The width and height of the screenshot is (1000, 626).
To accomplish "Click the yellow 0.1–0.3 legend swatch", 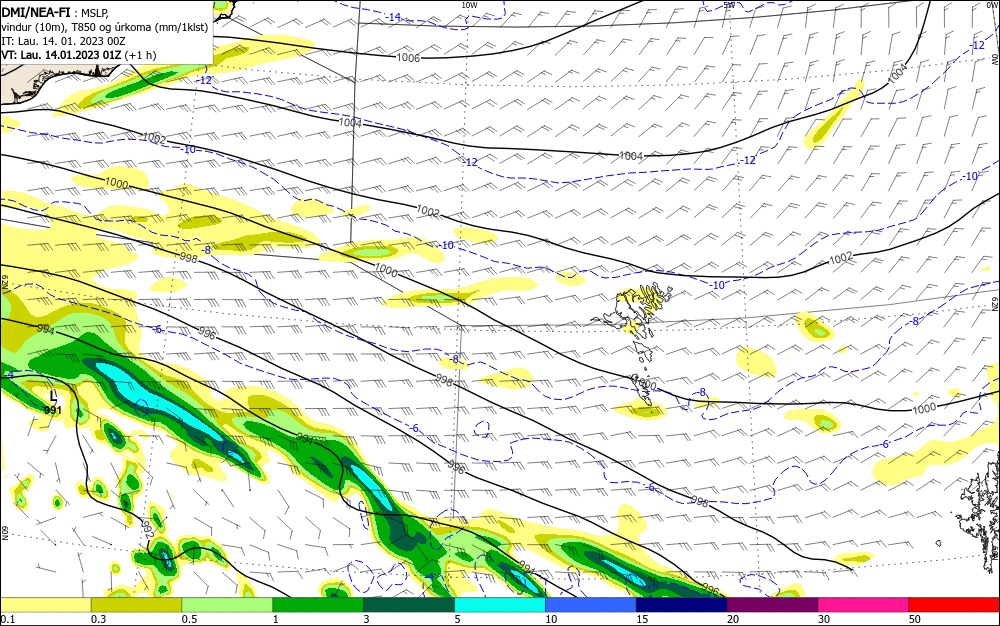I will (x=45, y=605).
